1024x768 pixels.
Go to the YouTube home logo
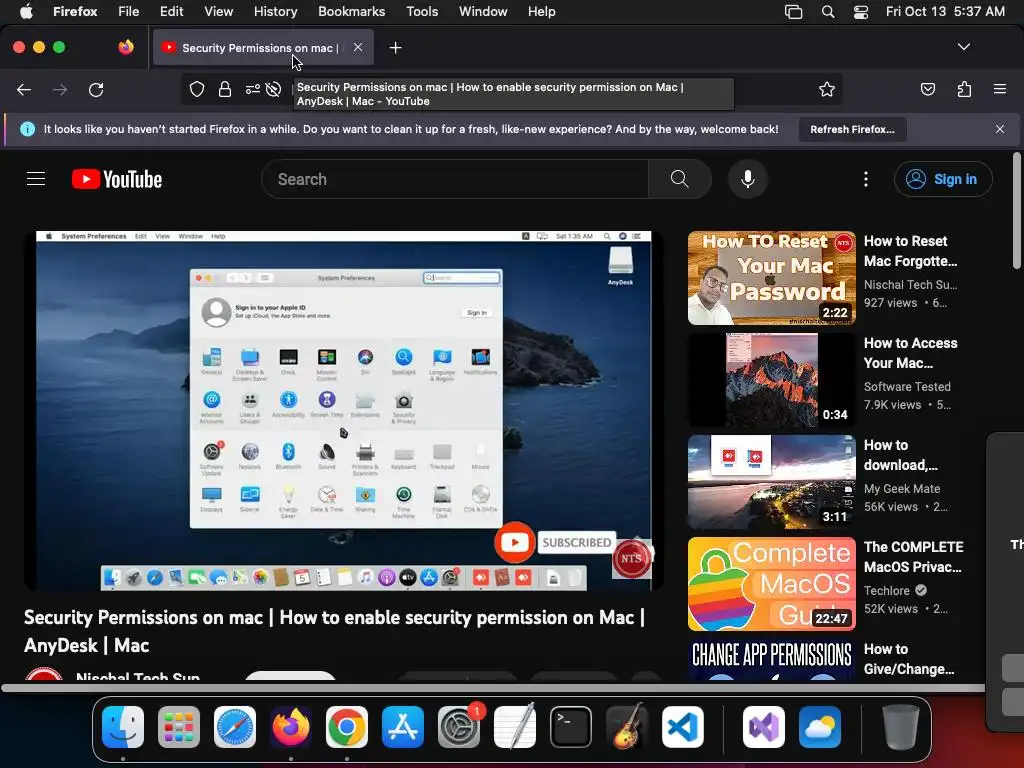[117, 179]
